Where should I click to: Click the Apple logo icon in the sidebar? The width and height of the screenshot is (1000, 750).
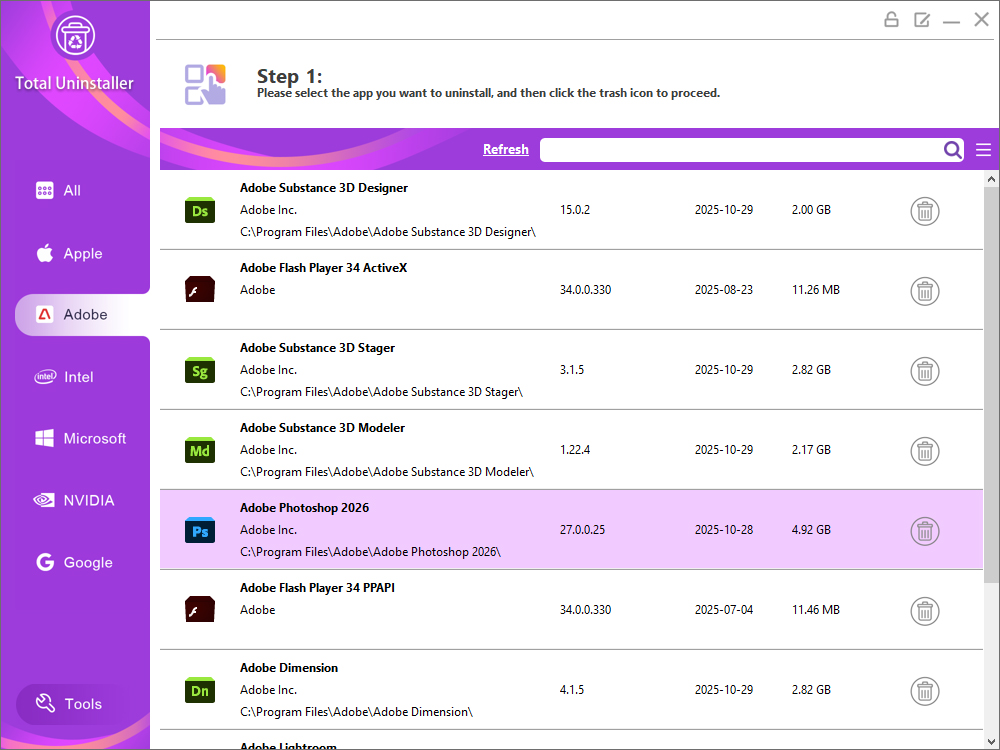(45, 253)
